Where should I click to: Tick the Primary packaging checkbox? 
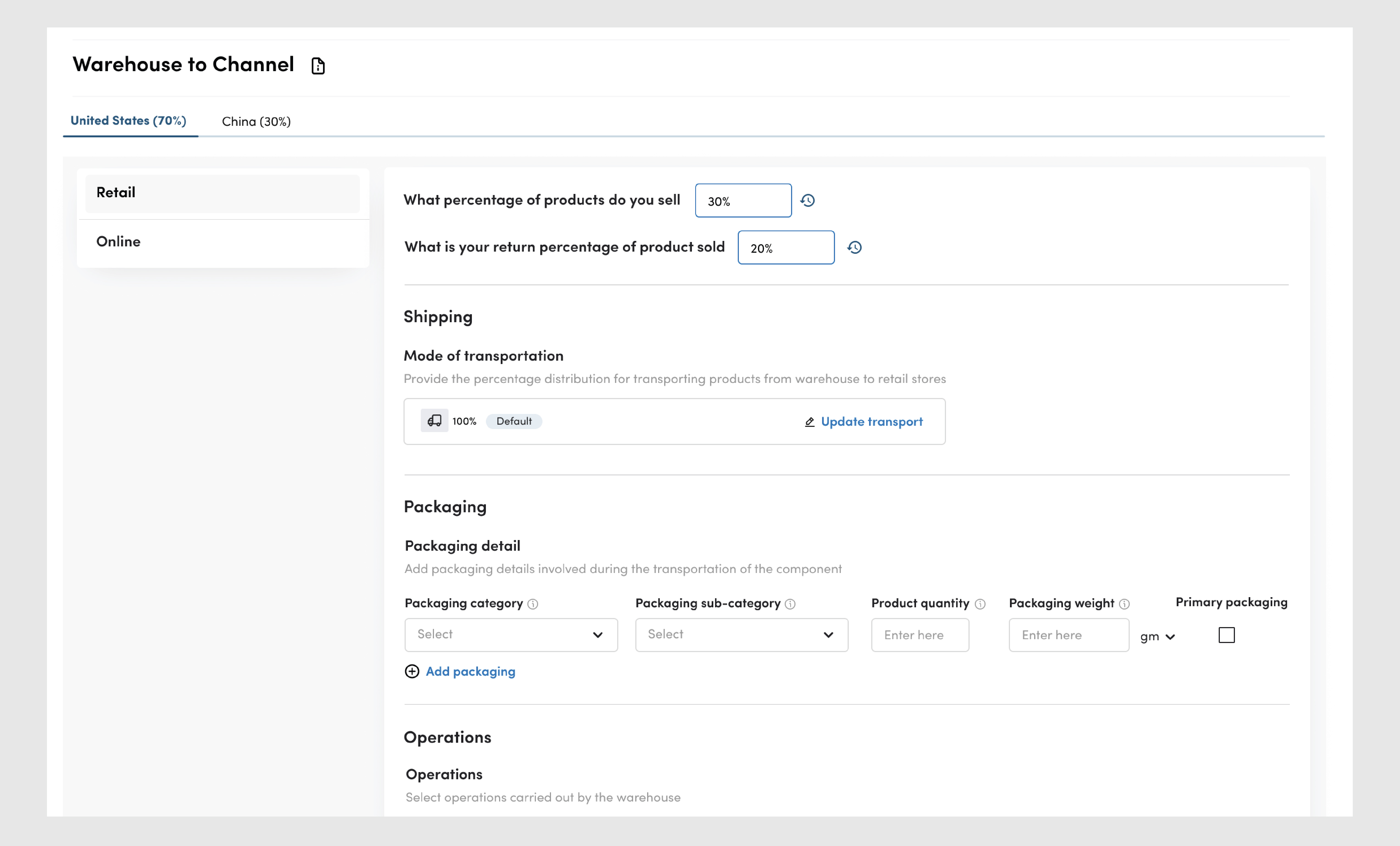pos(1226,635)
